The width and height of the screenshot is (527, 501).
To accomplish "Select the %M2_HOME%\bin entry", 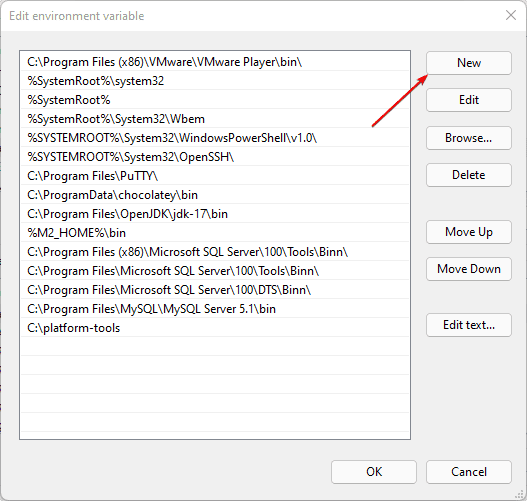I will tap(215, 233).
